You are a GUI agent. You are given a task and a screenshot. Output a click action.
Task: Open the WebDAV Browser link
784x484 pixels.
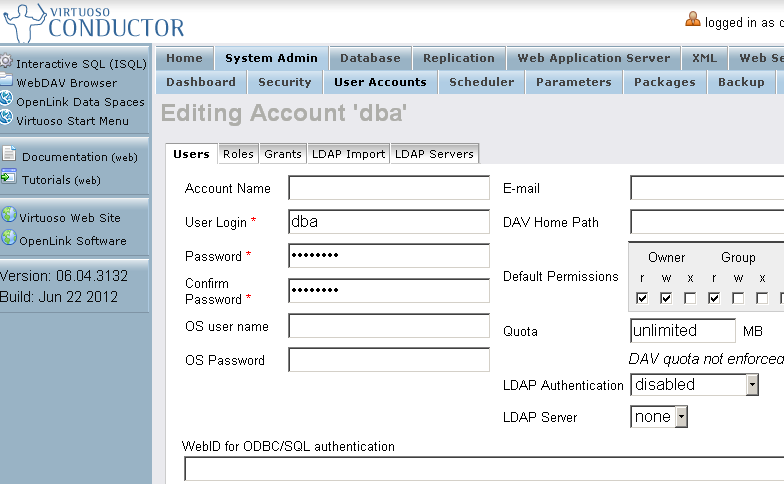[x=66, y=83]
